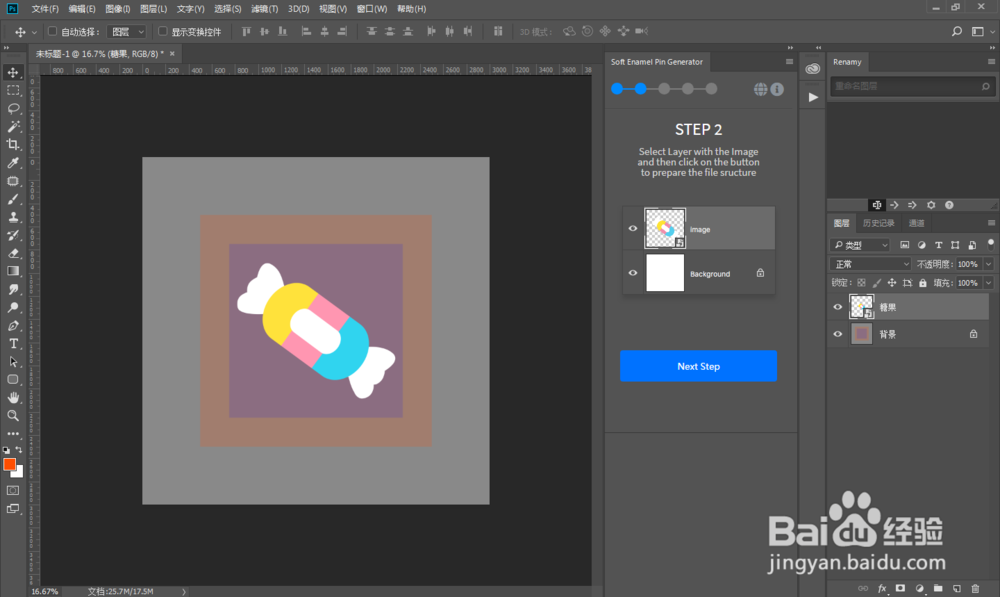
Task: Enable the 显示变换控件 checkbox
Action: [163, 31]
